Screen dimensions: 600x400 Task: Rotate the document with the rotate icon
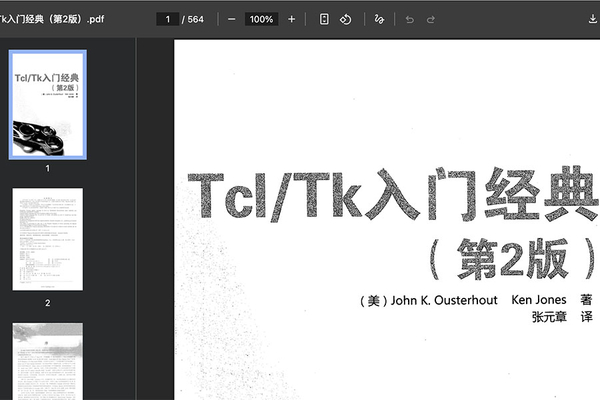pyautogui.click(x=346, y=19)
